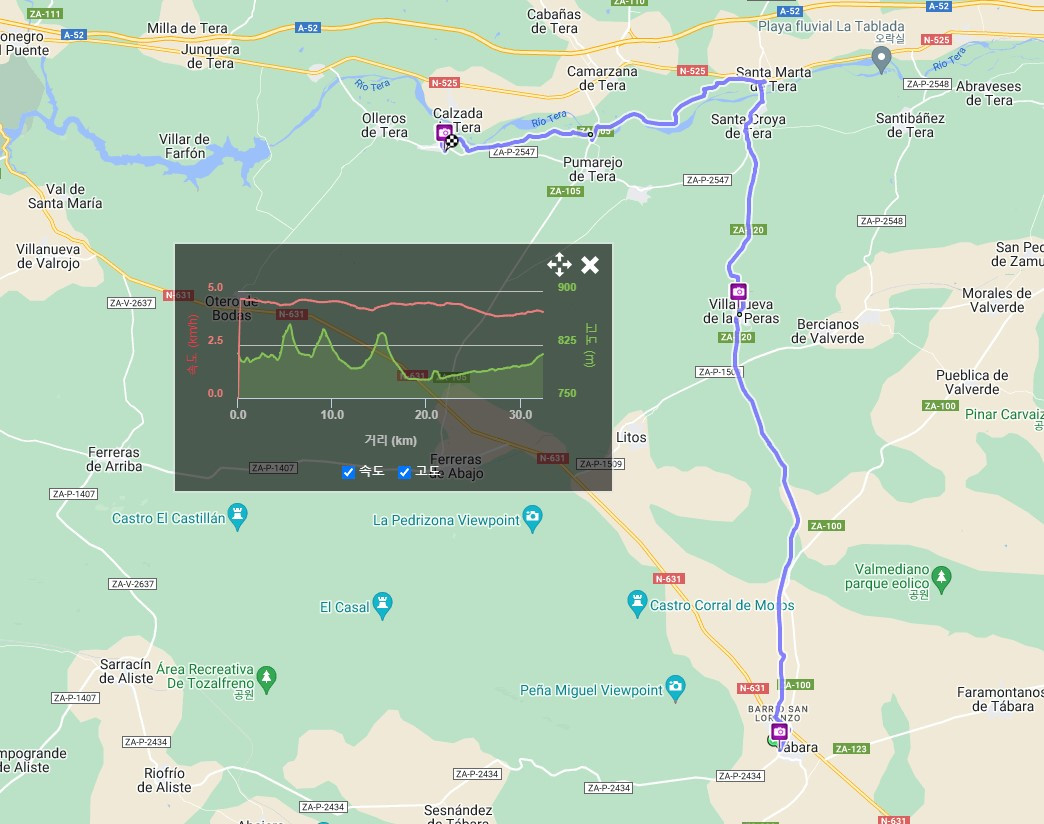
Task: Click the Castro El Castillán castle icon
Action: (x=238, y=516)
